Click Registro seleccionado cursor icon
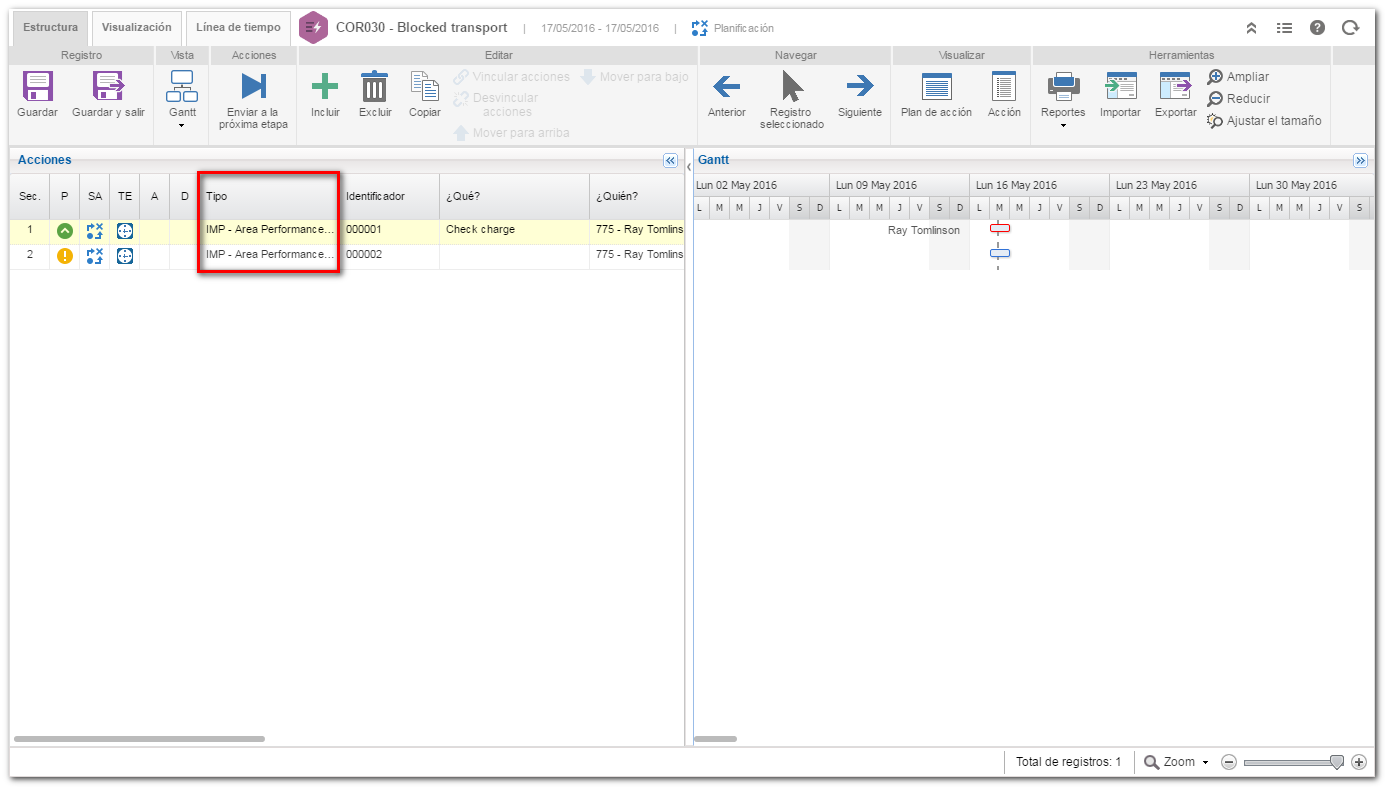Image resolution: width=1385 pixels, height=787 pixels. point(792,86)
